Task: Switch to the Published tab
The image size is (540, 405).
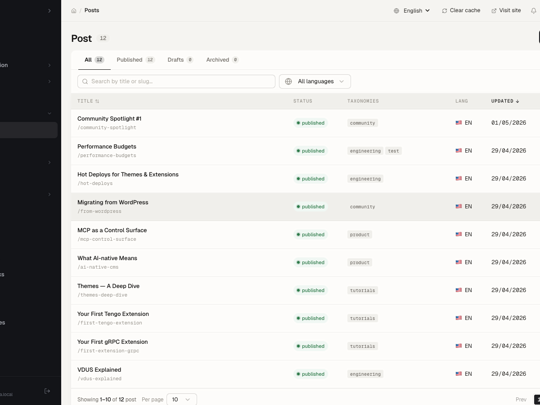Action: pyautogui.click(x=135, y=60)
